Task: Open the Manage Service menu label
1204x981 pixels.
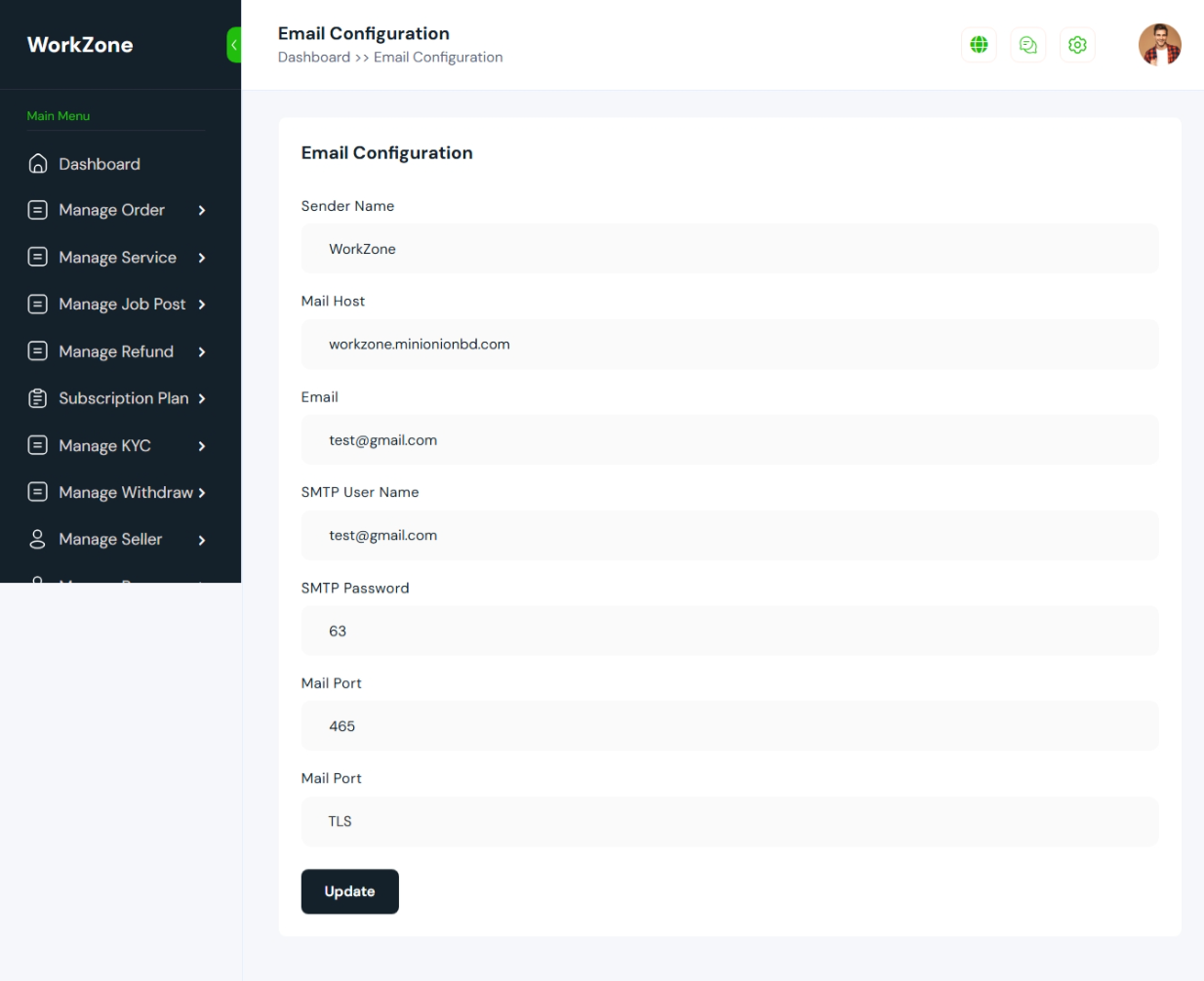Action: click(117, 258)
